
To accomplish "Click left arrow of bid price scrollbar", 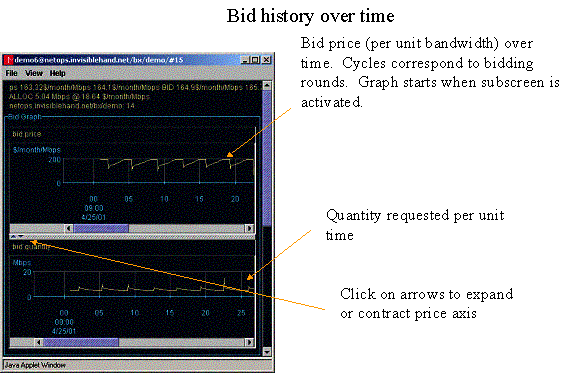I will click(69, 228).
